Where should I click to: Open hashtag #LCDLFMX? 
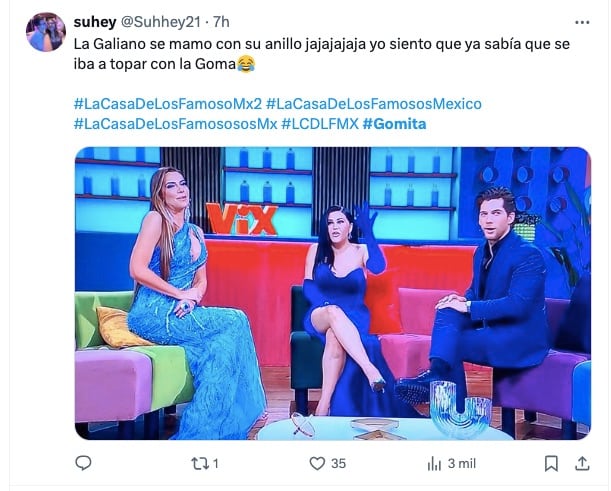(x=320, y=124)
